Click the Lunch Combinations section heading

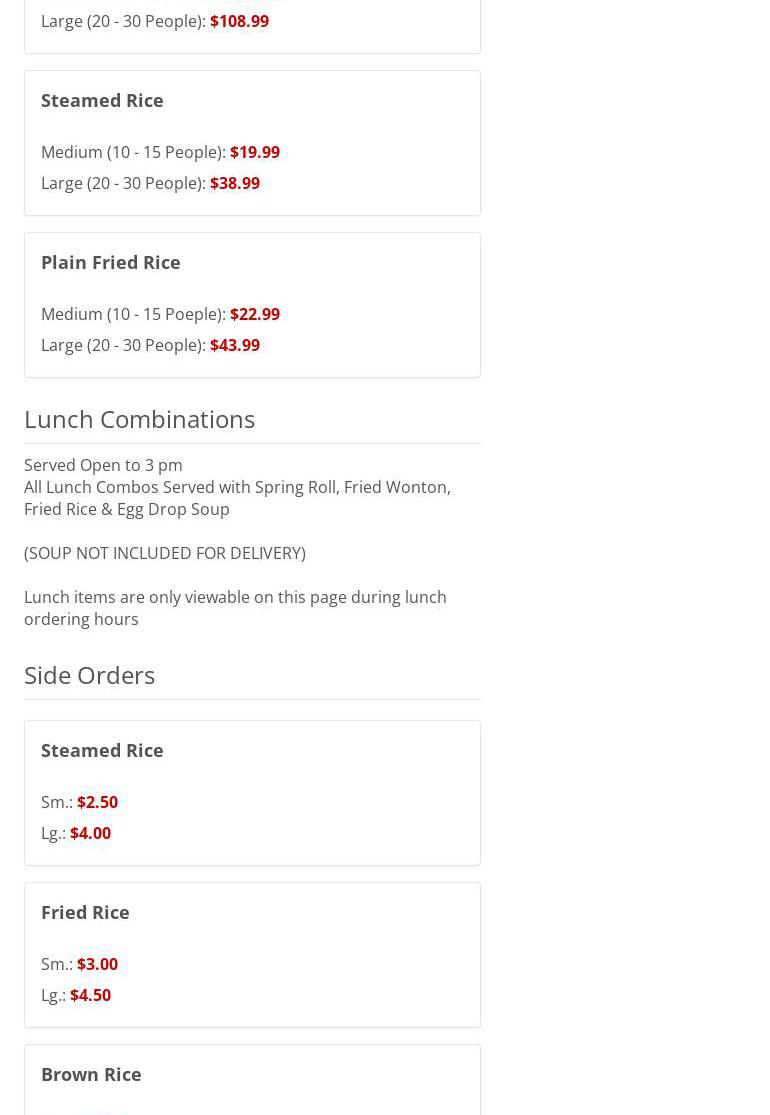[x=139, y=419]
